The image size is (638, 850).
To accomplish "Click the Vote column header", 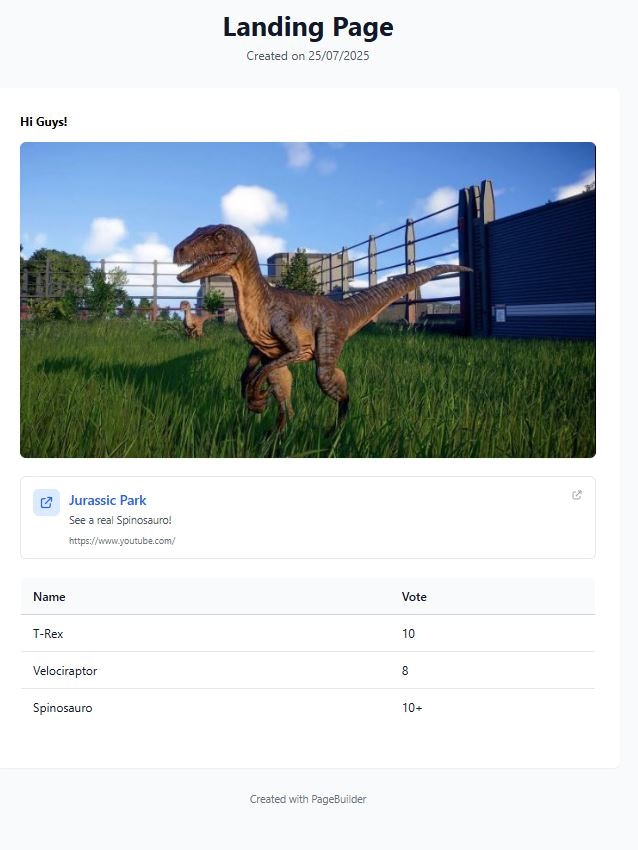I will tap(414, 596).
